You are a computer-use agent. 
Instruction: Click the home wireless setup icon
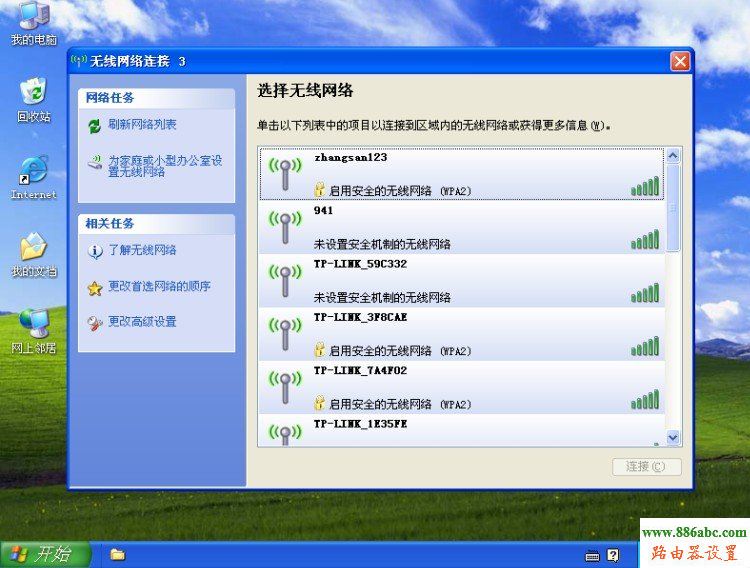click(95, 162)
